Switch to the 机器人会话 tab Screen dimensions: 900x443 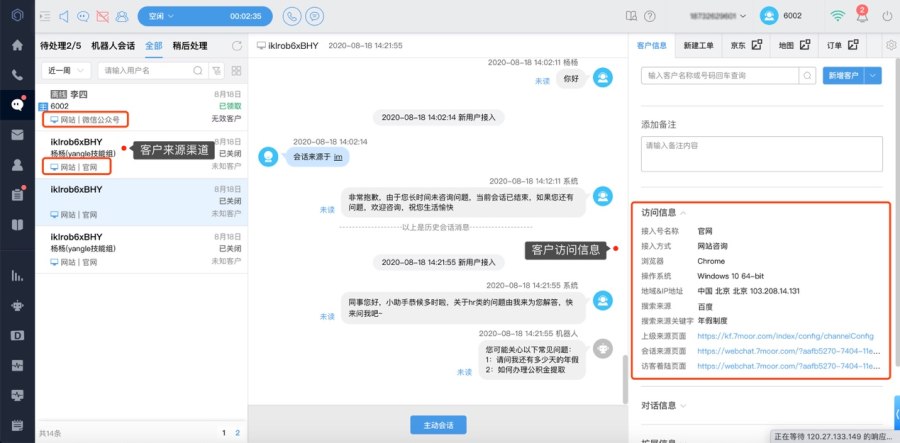(112, 46)
